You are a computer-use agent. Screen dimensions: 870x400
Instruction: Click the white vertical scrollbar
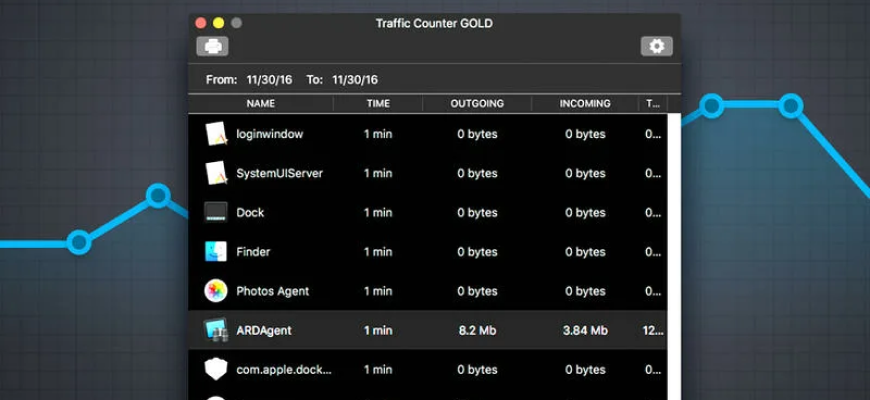(x=674, y=257)
